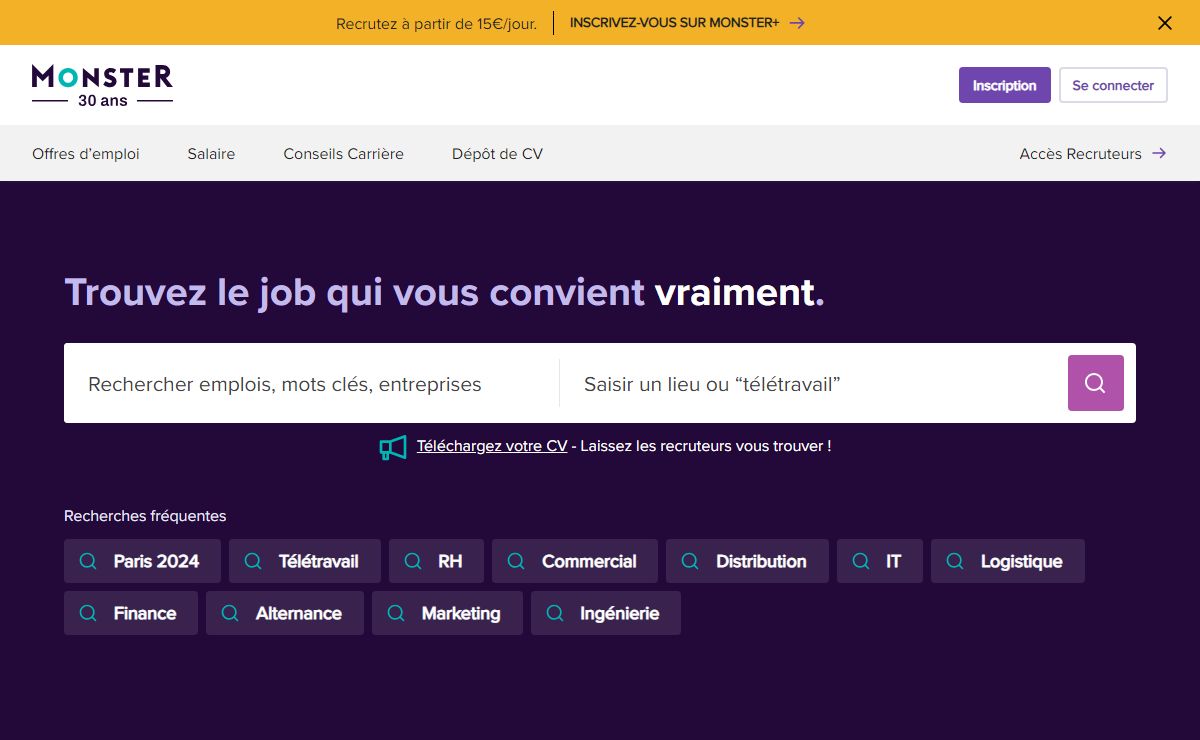Choose the IT search chip label
Screen dimensions: 1200x740
point(893,561)
